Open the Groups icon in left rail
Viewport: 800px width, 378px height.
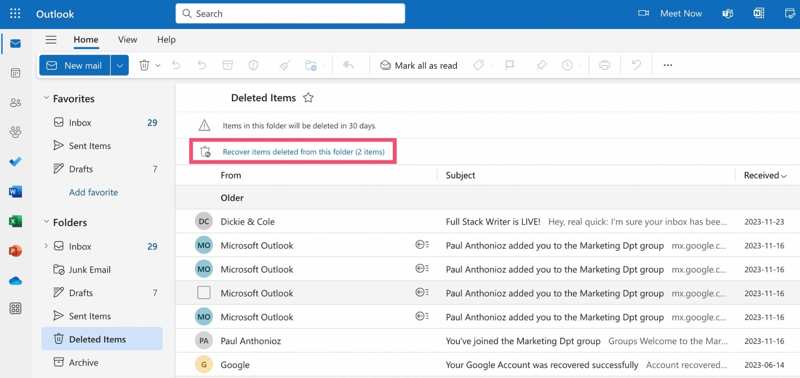15,133
